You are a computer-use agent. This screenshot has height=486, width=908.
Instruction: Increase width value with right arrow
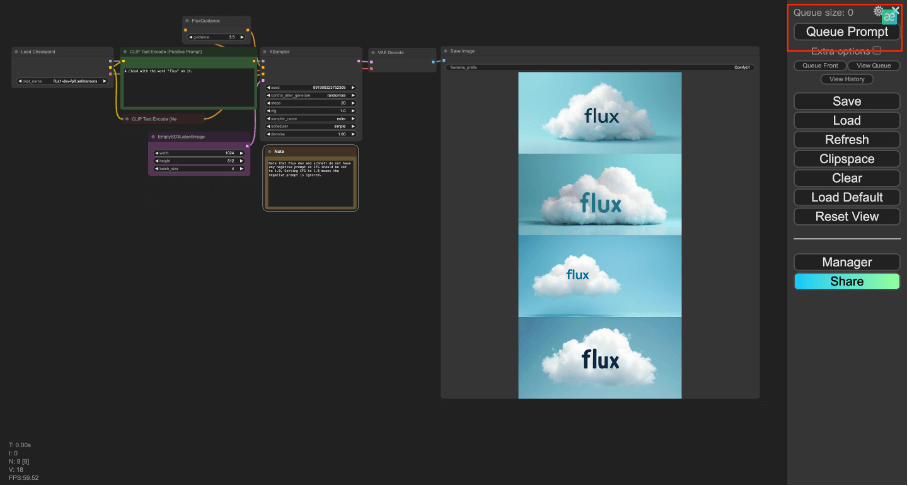point(241,154)
